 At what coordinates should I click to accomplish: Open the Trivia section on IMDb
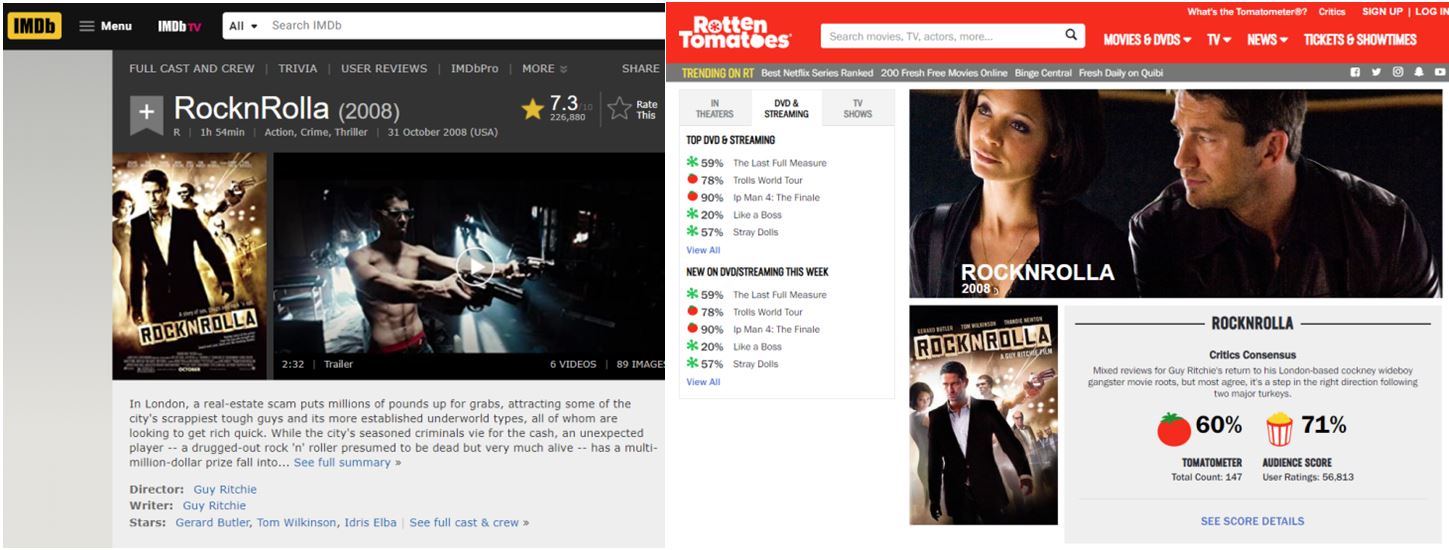(x=298, y=69)
